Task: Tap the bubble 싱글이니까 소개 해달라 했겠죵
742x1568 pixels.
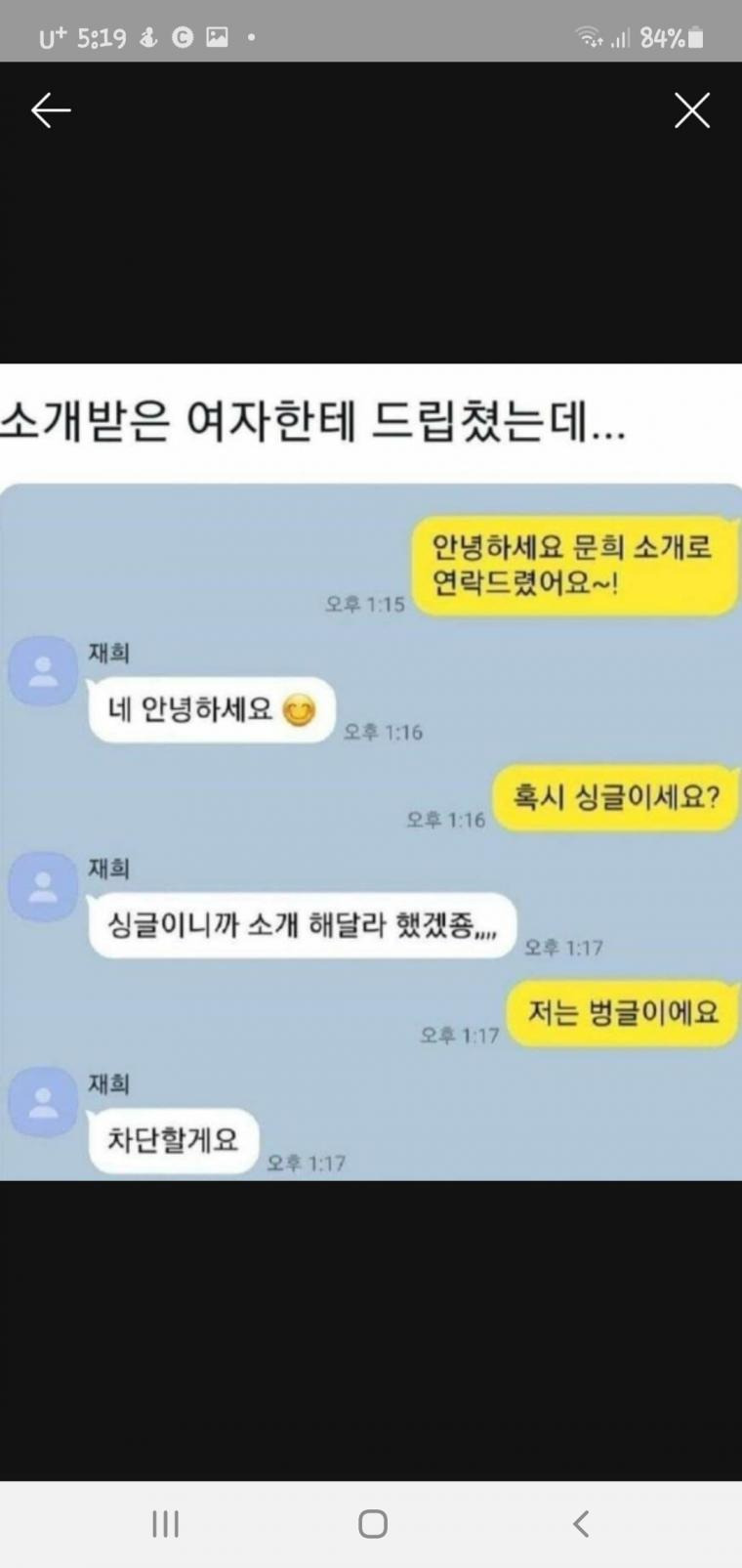Action: (x=302, y=925)
